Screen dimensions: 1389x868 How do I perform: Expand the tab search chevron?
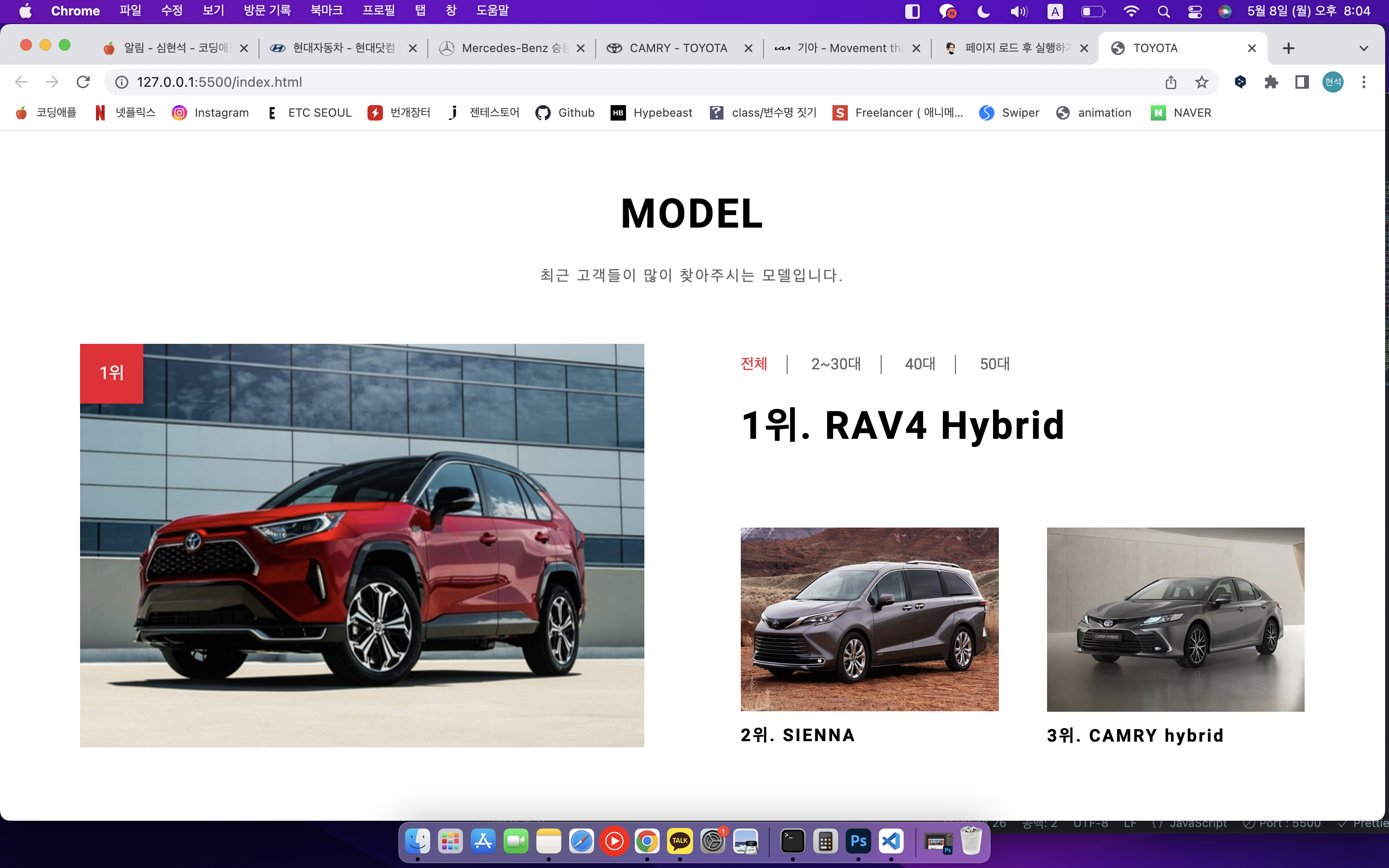pos(1364,48)
